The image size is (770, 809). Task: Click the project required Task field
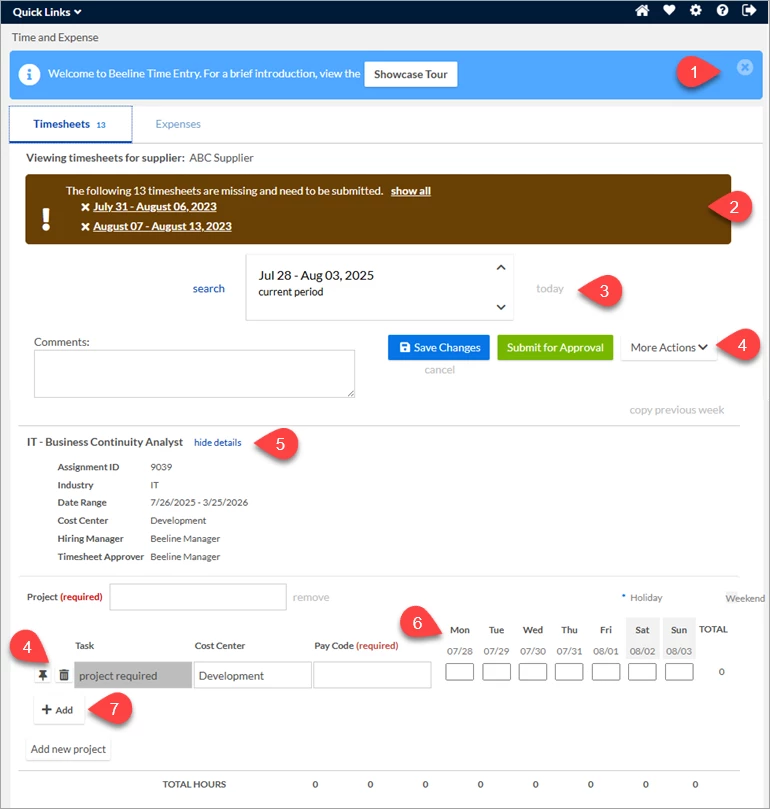pyautogui.click(x=133, y=675)
